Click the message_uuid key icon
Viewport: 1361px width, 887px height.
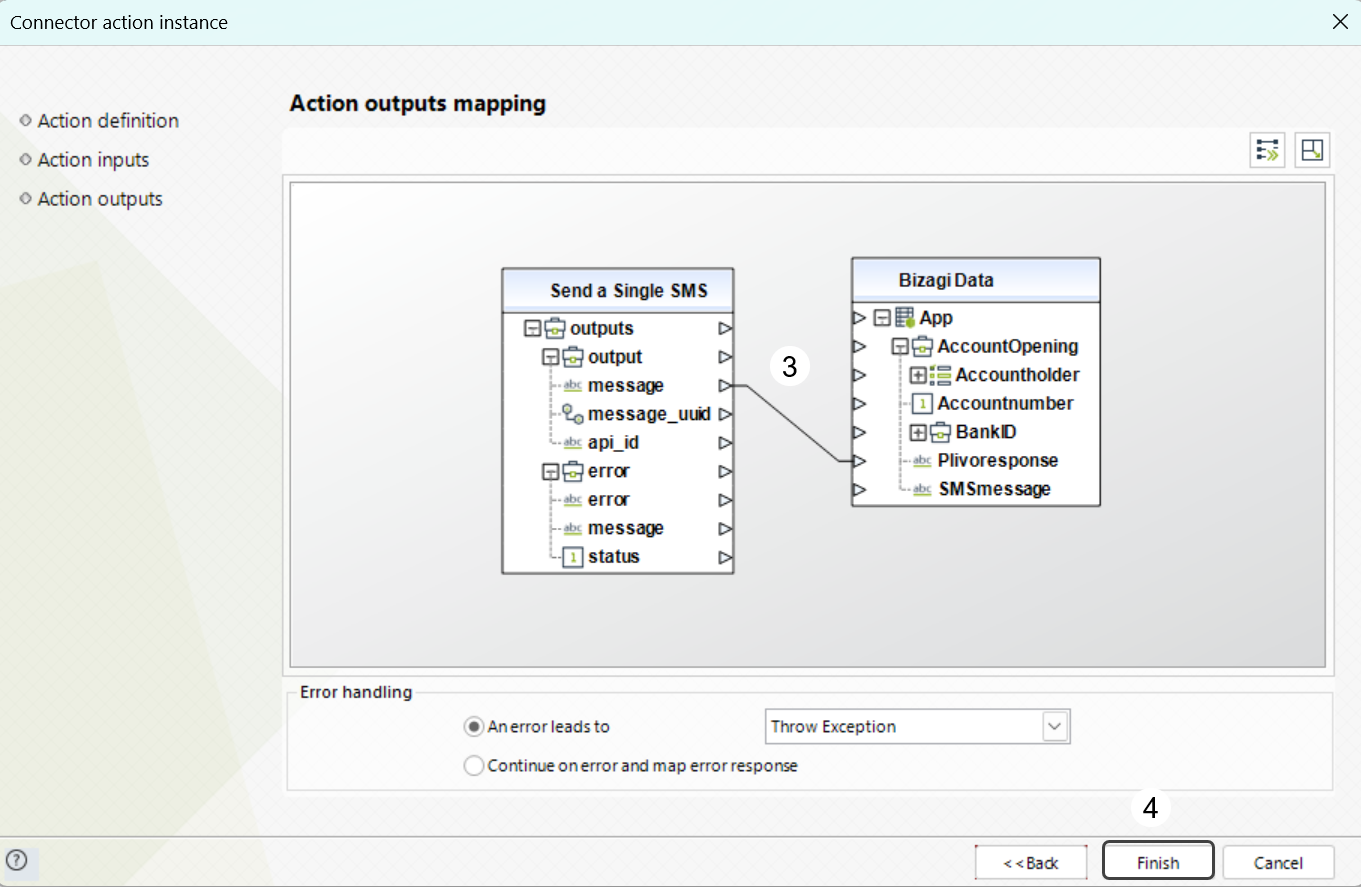pyautogui.click(x=573, y=414)
